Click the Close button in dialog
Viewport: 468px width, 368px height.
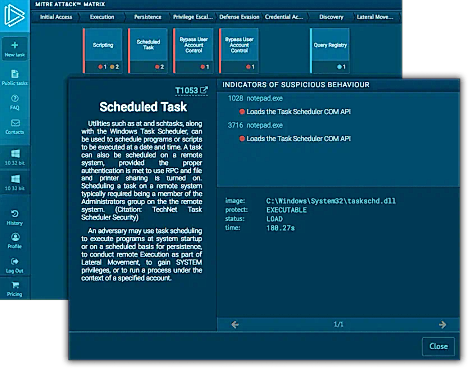tap(439, 346)
